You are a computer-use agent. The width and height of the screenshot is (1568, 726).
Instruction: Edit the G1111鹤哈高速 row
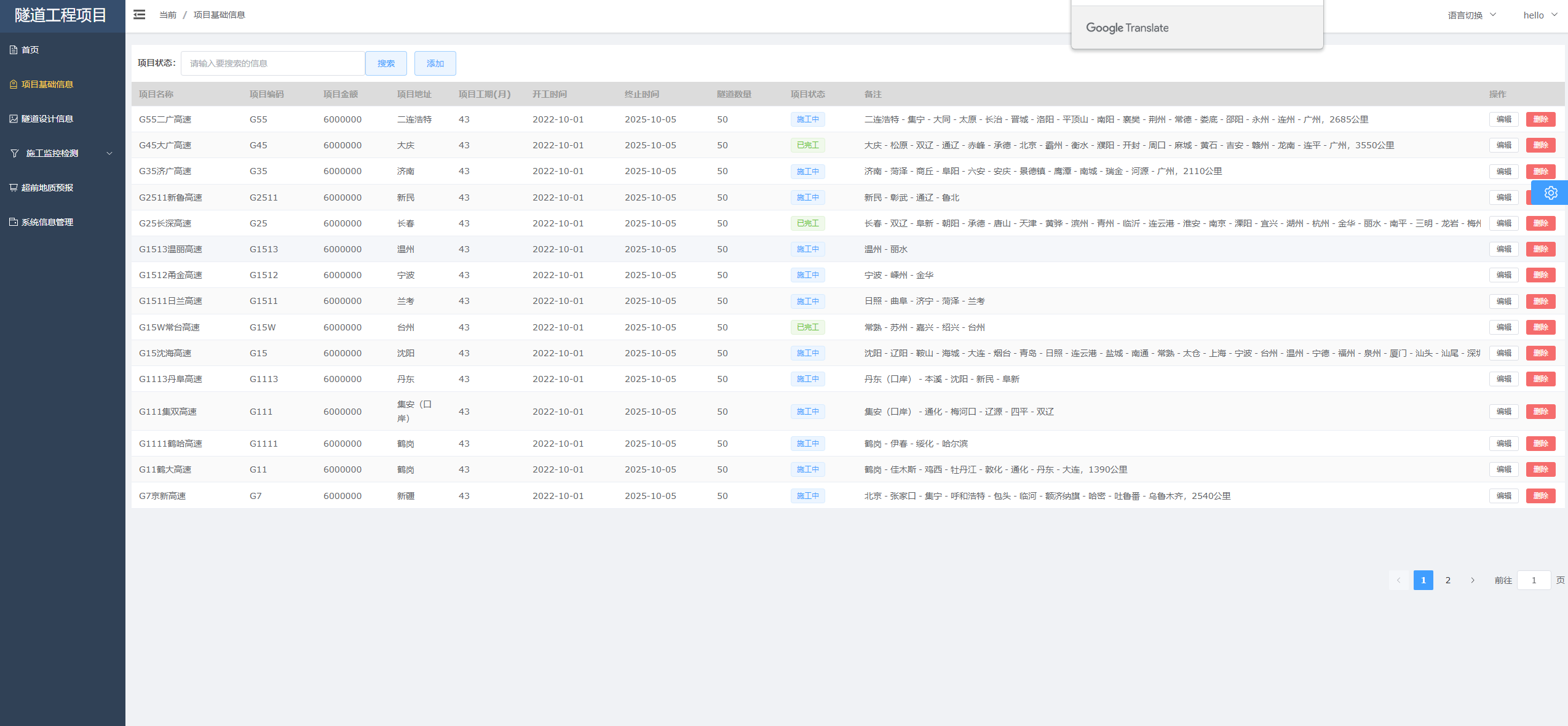1504,444
